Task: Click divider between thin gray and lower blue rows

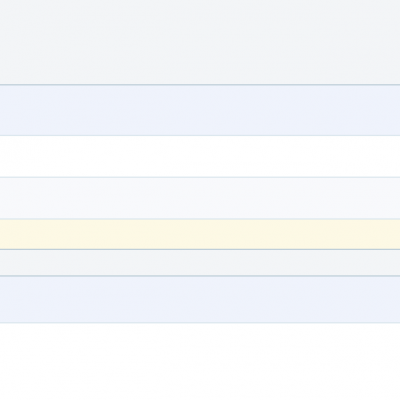Action: pyautogui.click(x=200, y=276)
